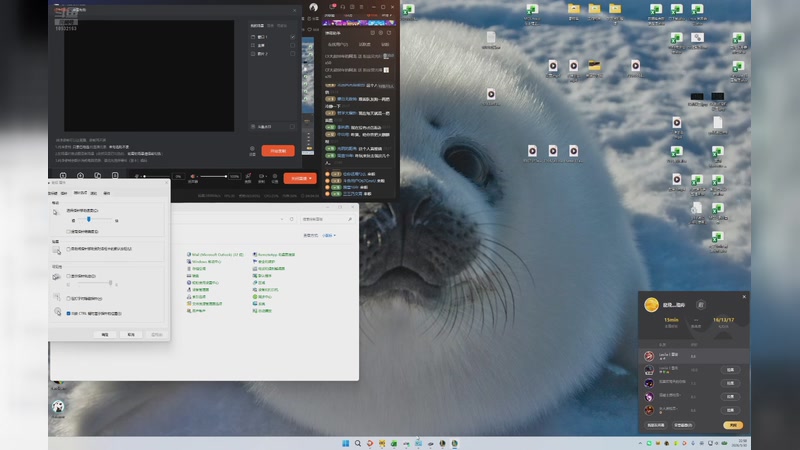800x450 pixels.
Task: Switch to 鼠标键 tab in Mouse Properties
Action: click(53, 193)
